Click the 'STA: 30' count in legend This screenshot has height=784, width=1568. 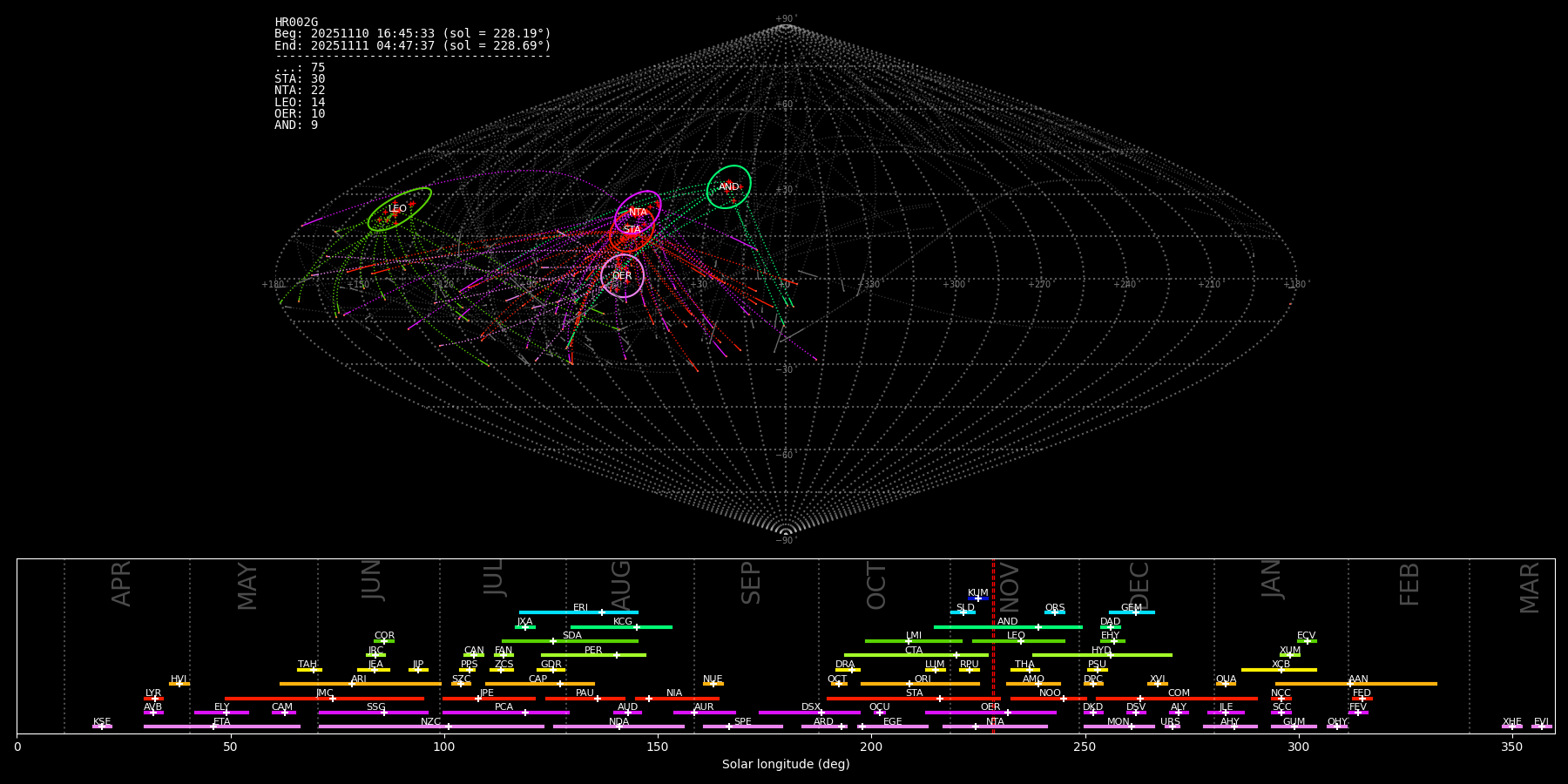click(x=300, y=79)
